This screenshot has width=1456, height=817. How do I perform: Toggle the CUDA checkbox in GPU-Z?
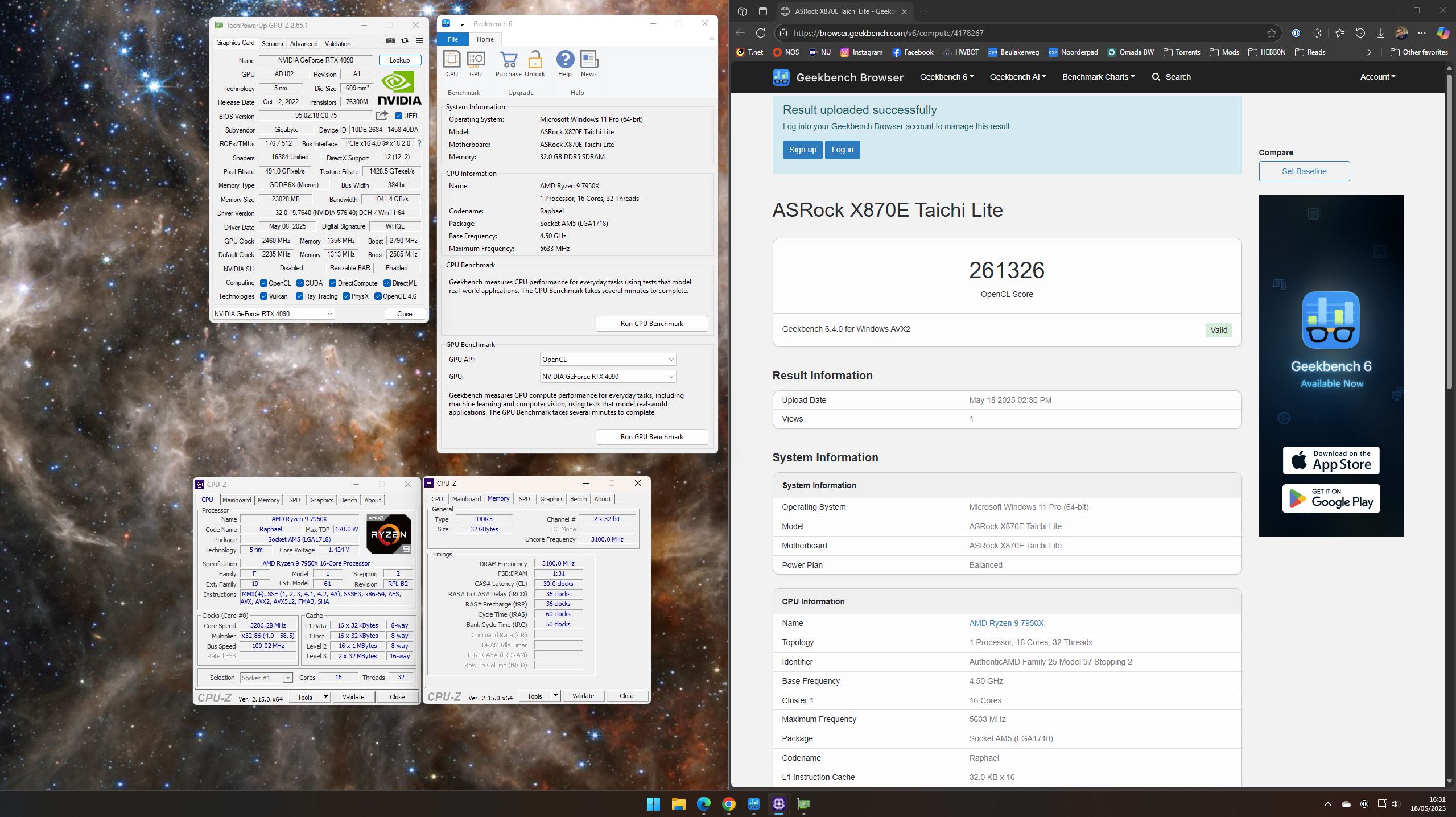300,283
